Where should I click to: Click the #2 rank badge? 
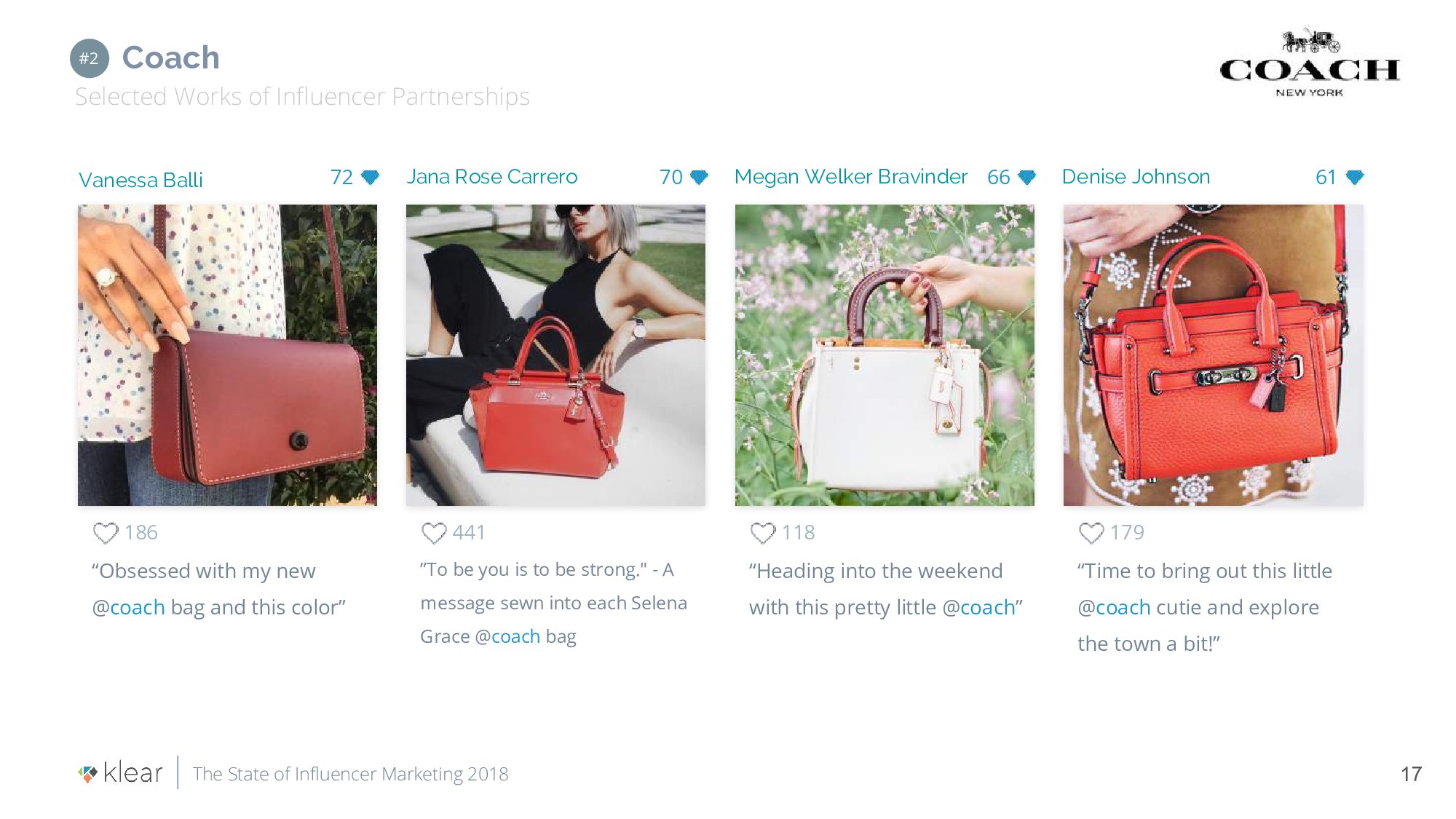click(90, 58)
